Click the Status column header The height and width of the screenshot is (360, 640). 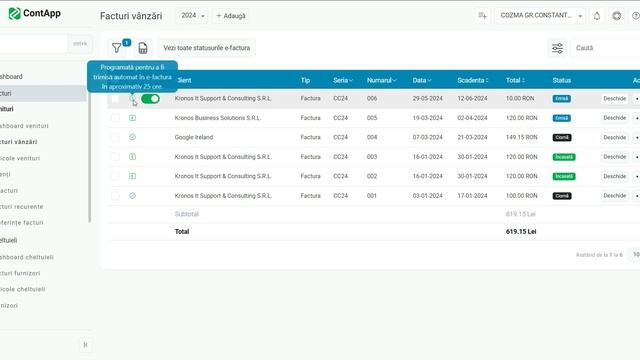point(562,80)
